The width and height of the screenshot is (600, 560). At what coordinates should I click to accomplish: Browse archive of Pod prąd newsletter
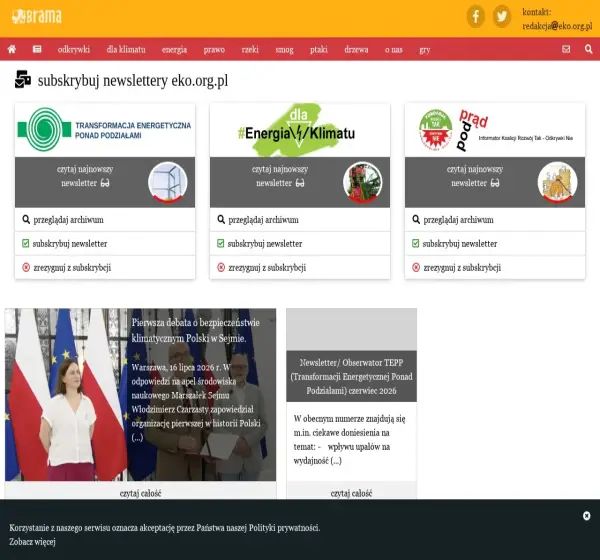(495, 220)
